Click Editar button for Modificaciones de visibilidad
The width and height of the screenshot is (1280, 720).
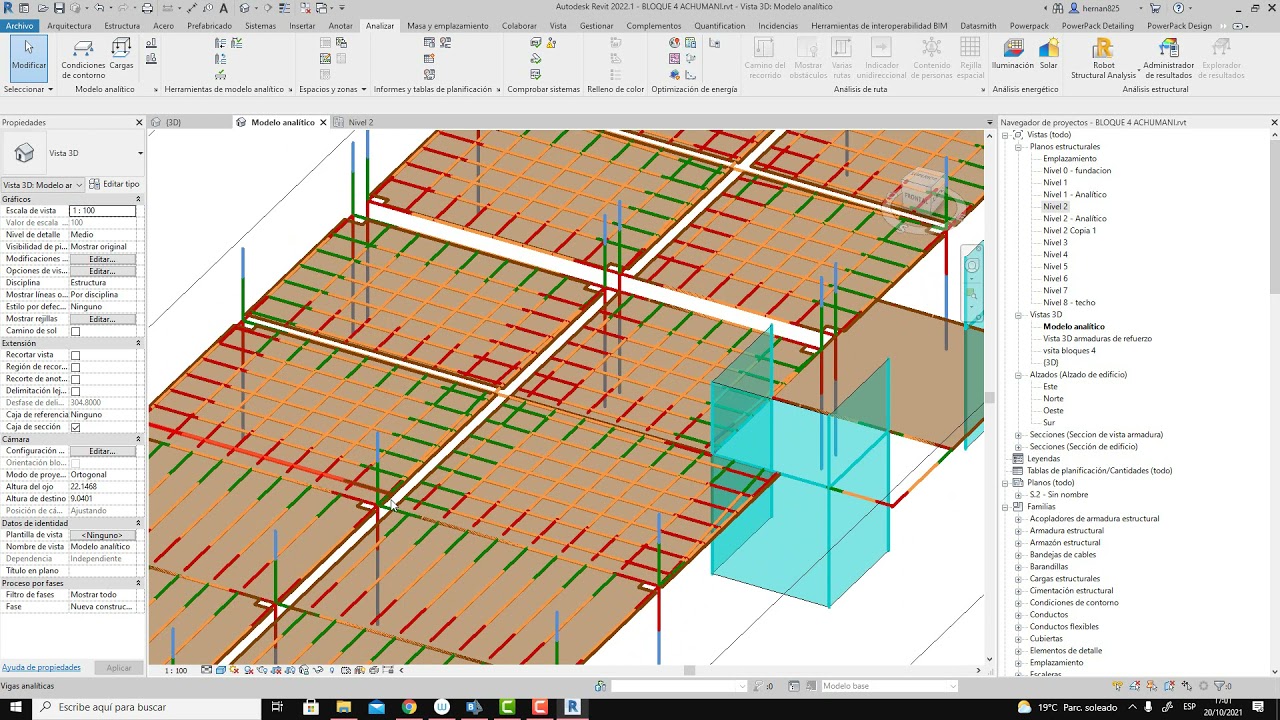(102, 259)
